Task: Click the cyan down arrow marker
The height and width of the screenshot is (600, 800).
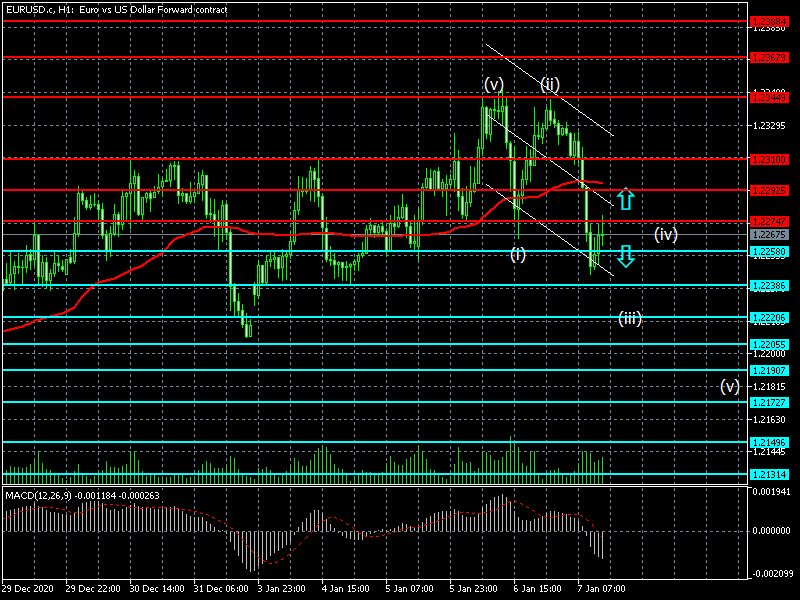Action: [625, 256]
